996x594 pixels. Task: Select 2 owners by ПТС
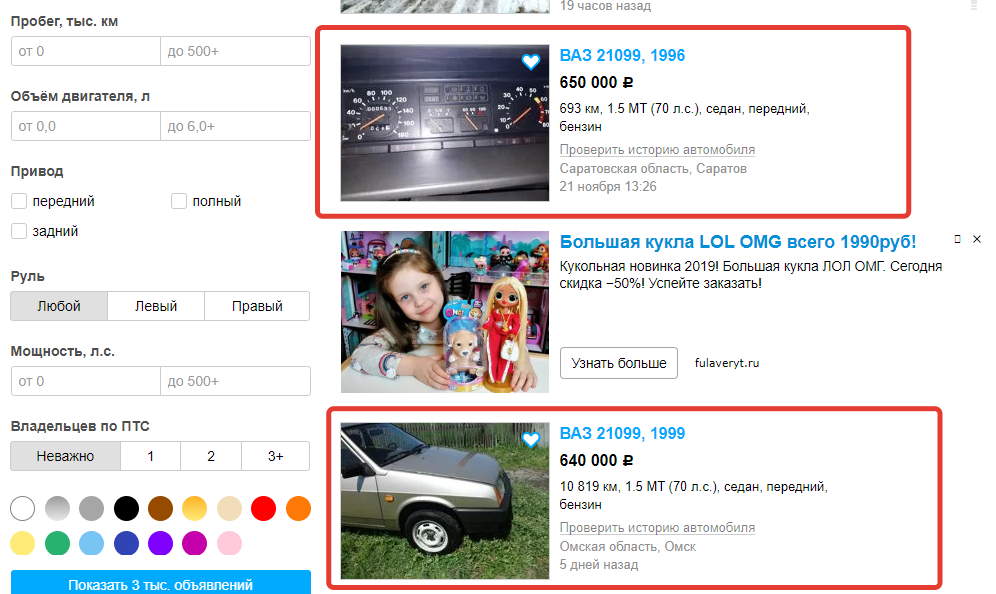click(211, 456)
